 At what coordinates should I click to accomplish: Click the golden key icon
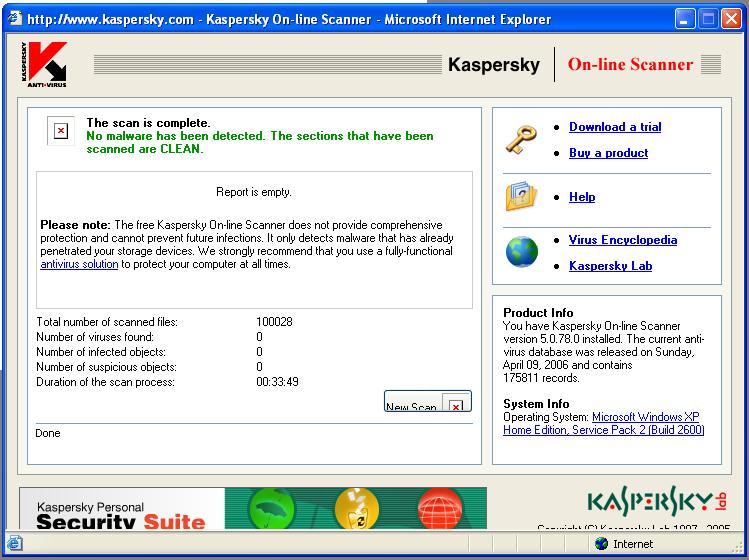click(x=521, y=140)
